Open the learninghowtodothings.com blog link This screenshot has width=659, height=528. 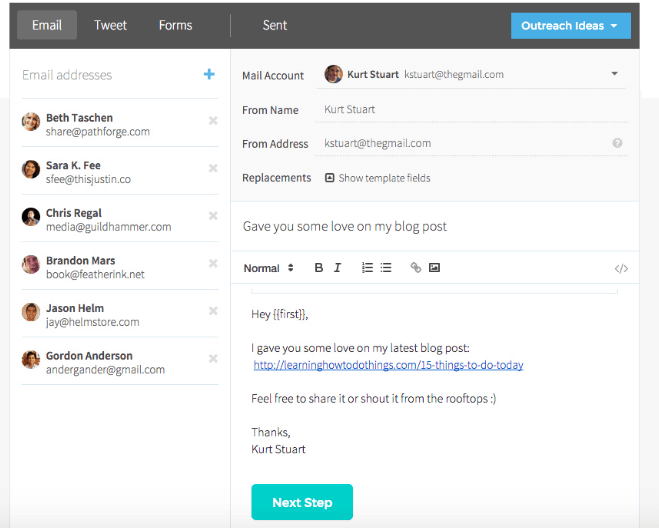point(388,365)
